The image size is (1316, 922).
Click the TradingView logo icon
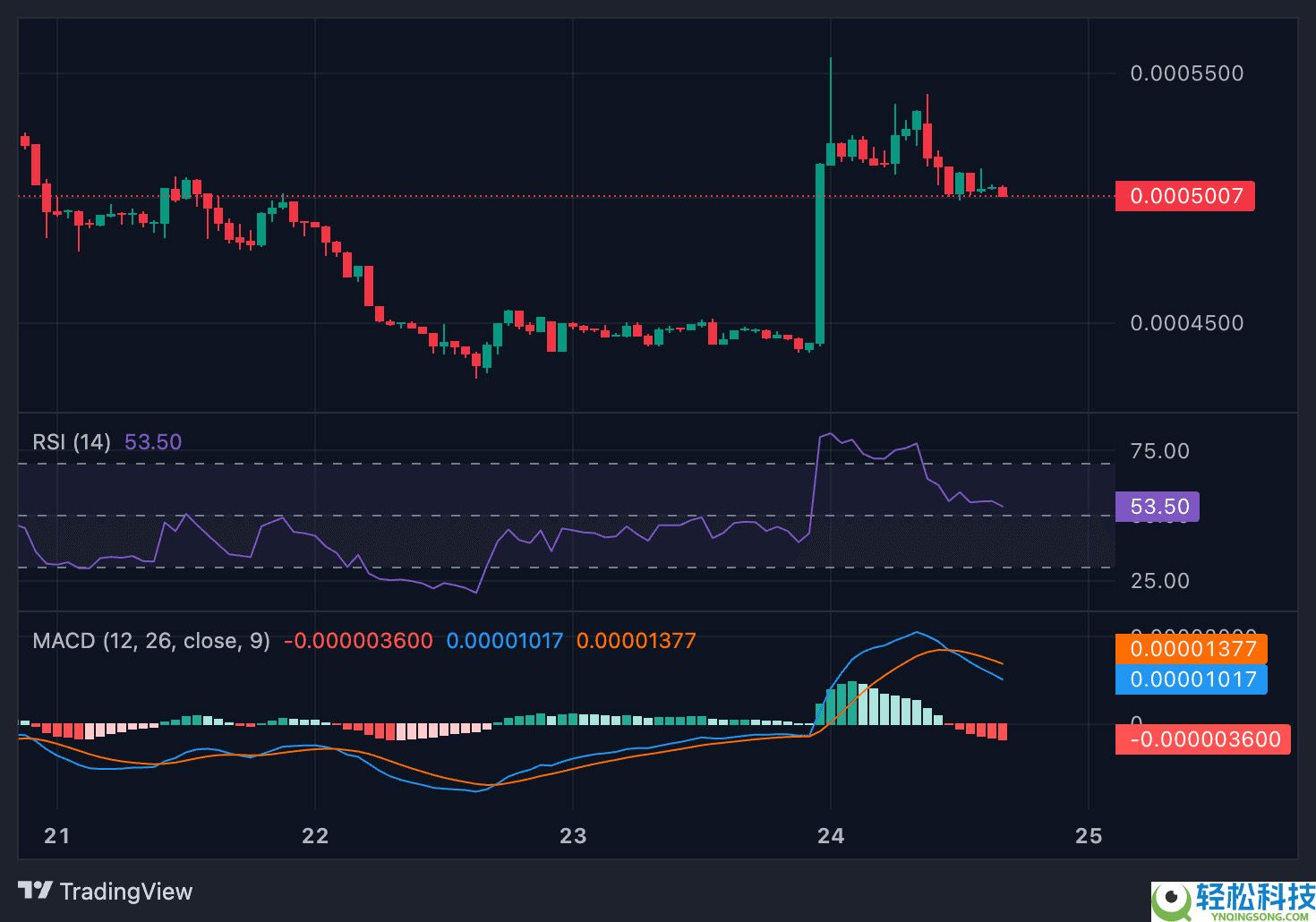click(36, 891)
